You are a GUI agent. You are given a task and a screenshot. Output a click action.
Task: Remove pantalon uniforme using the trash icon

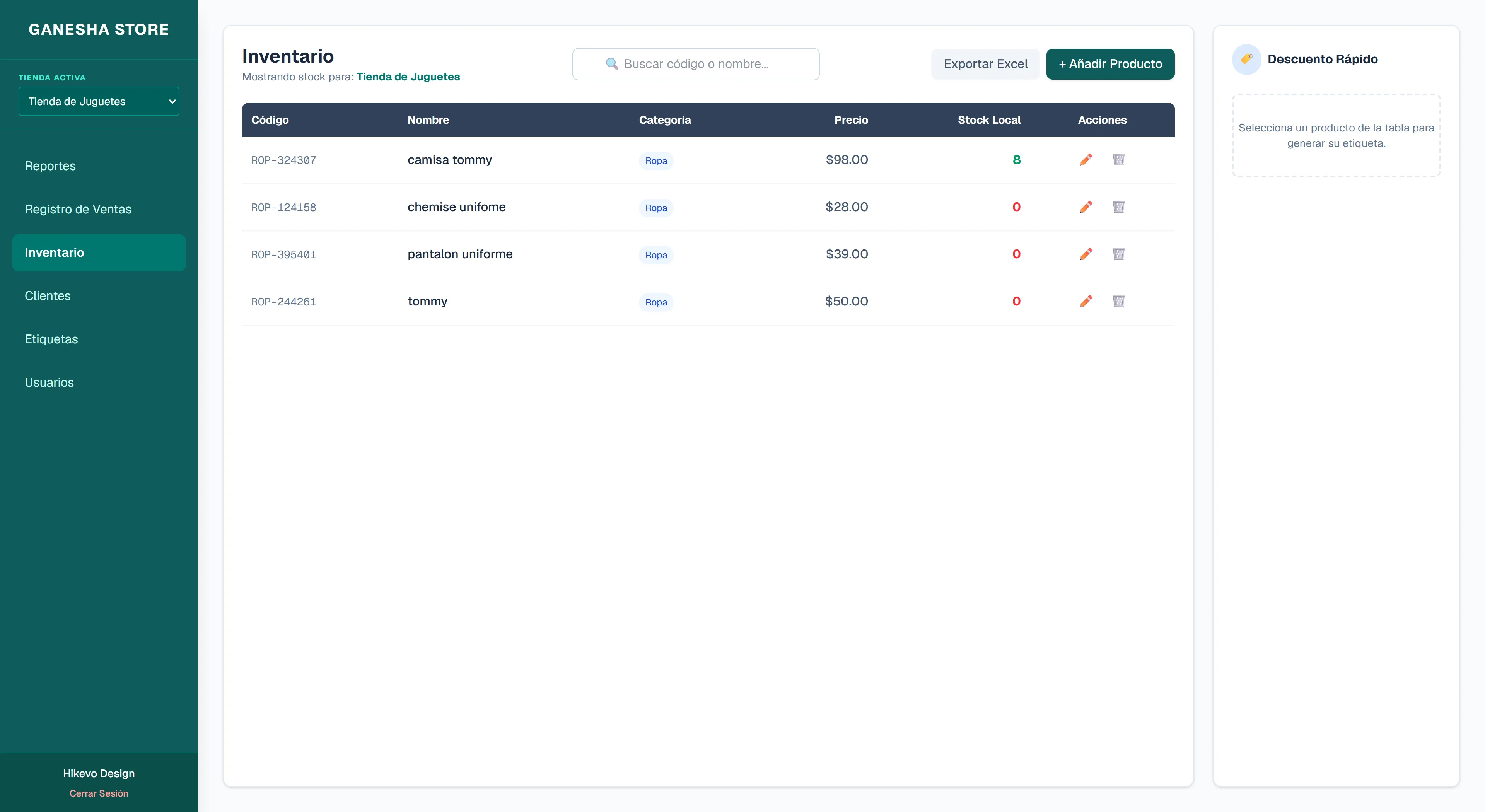pos(1118,254)
